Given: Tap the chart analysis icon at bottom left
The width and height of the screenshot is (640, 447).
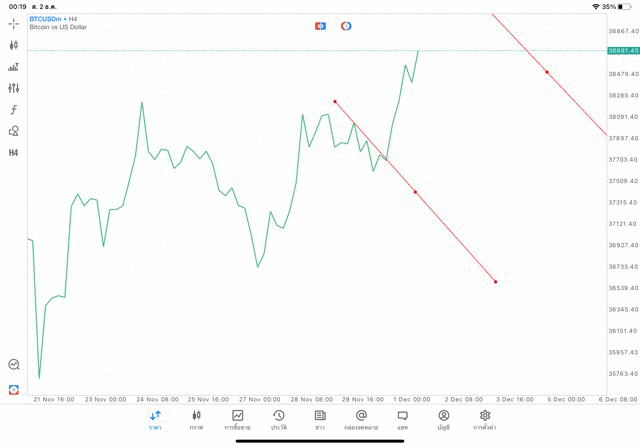Looking at the screenshot, I should (x=14, y=365).
